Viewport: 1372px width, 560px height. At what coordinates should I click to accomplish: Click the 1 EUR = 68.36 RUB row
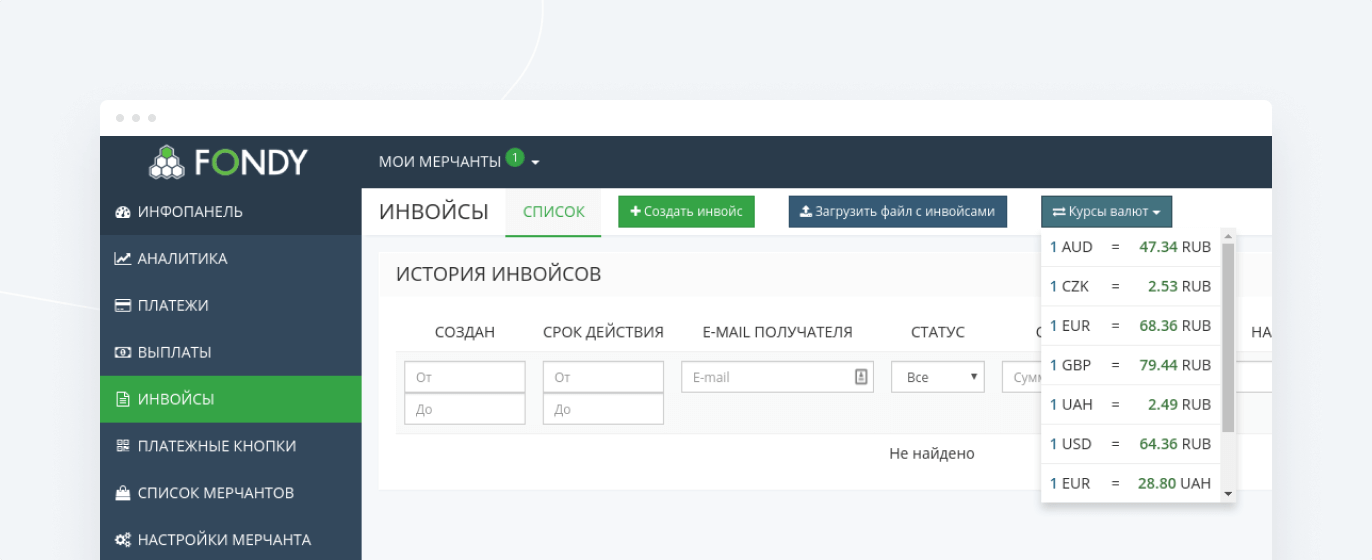pyautogui.click(x=1131, y=326)
